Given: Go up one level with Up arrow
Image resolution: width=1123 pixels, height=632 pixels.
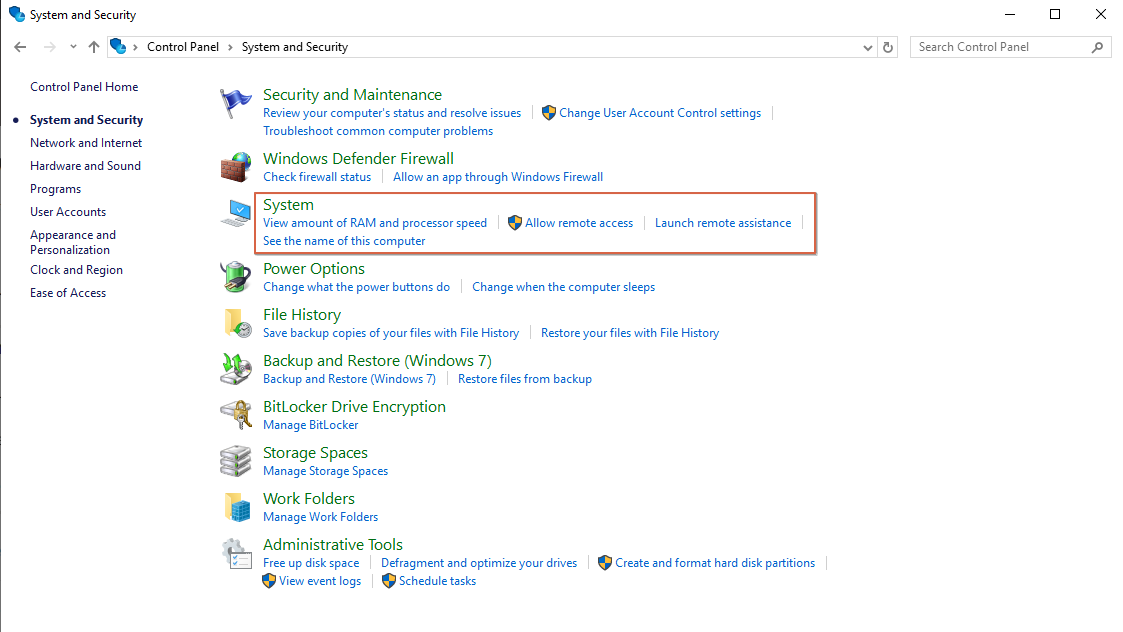Looking at the screenshot, I should (94, 47).
